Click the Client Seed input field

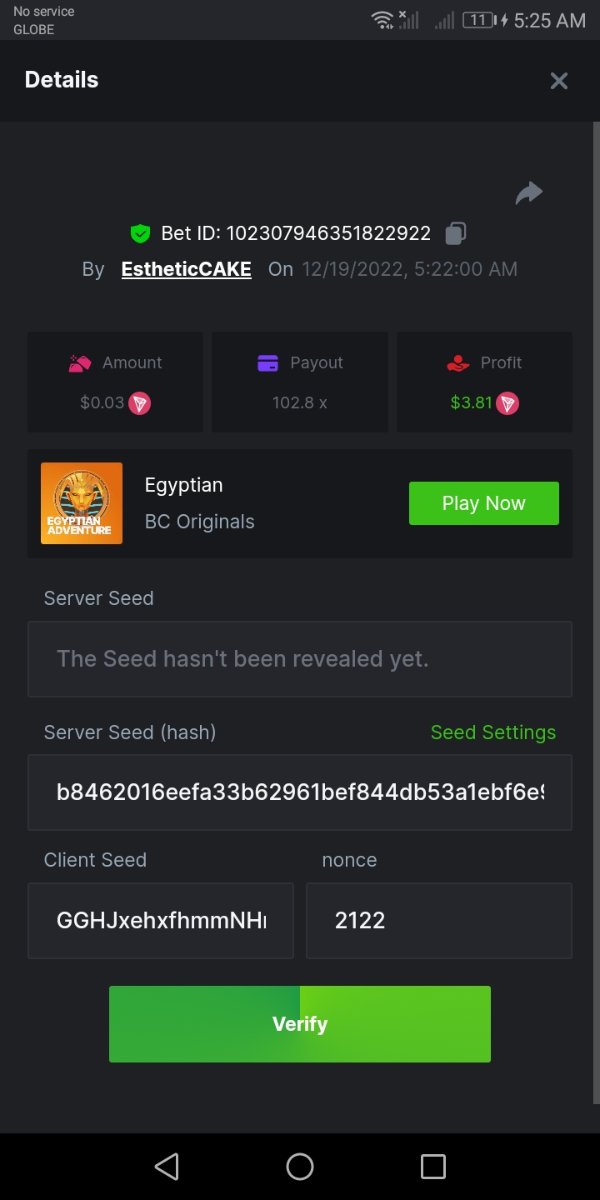click(x=161, y=920)
